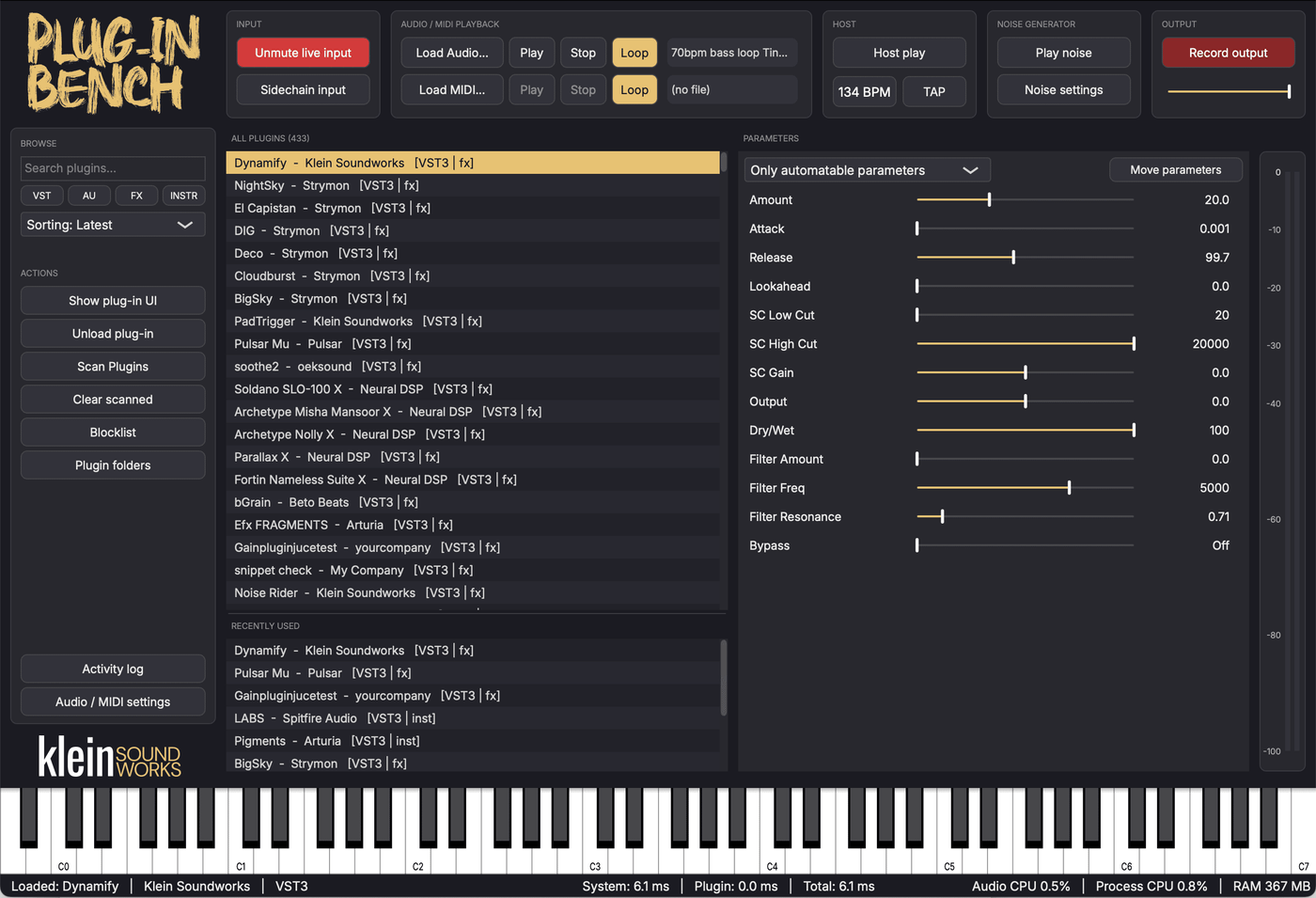1316x898 pixels.
Task: Click Load Audio... button
Action: [452, 53]
